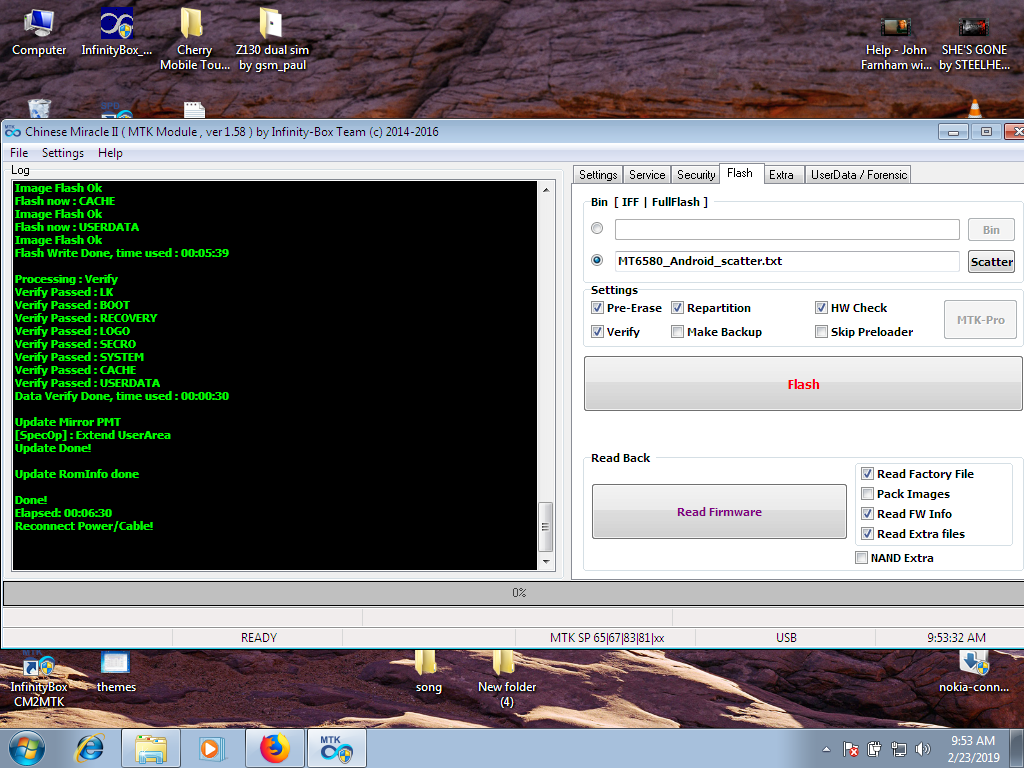Open Windows Media Player in the taskbar
The image size is (1024, 768).
click(212, 748)
